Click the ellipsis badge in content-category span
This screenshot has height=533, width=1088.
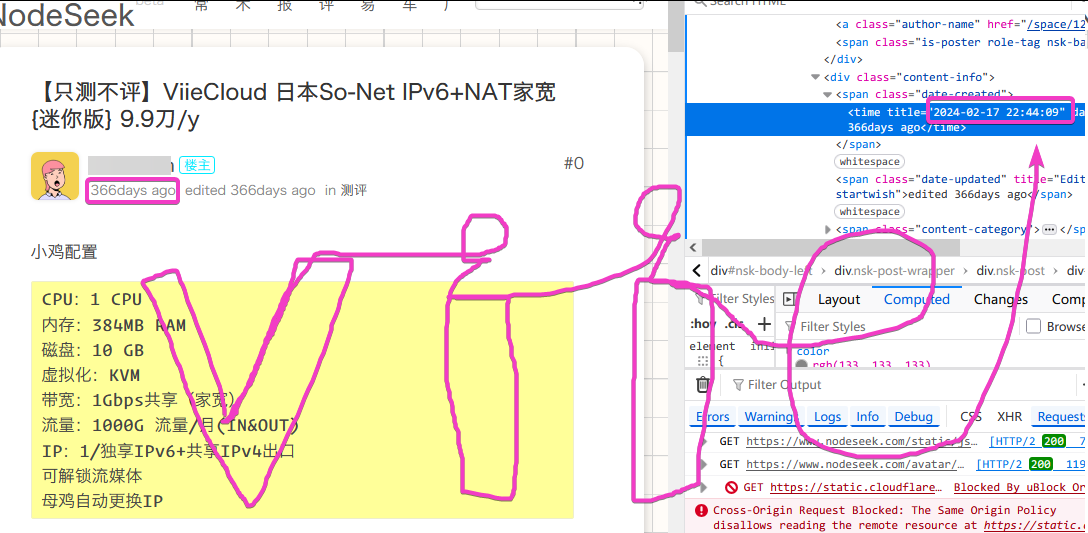[1049, 229]
